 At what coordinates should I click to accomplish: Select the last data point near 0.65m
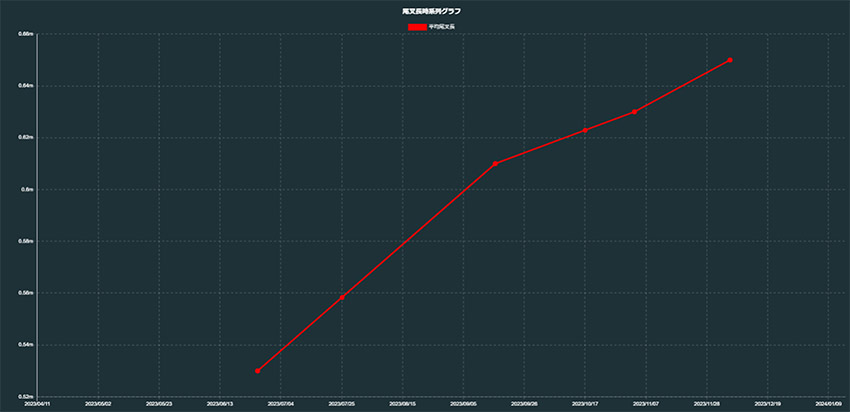coord(730,60)
